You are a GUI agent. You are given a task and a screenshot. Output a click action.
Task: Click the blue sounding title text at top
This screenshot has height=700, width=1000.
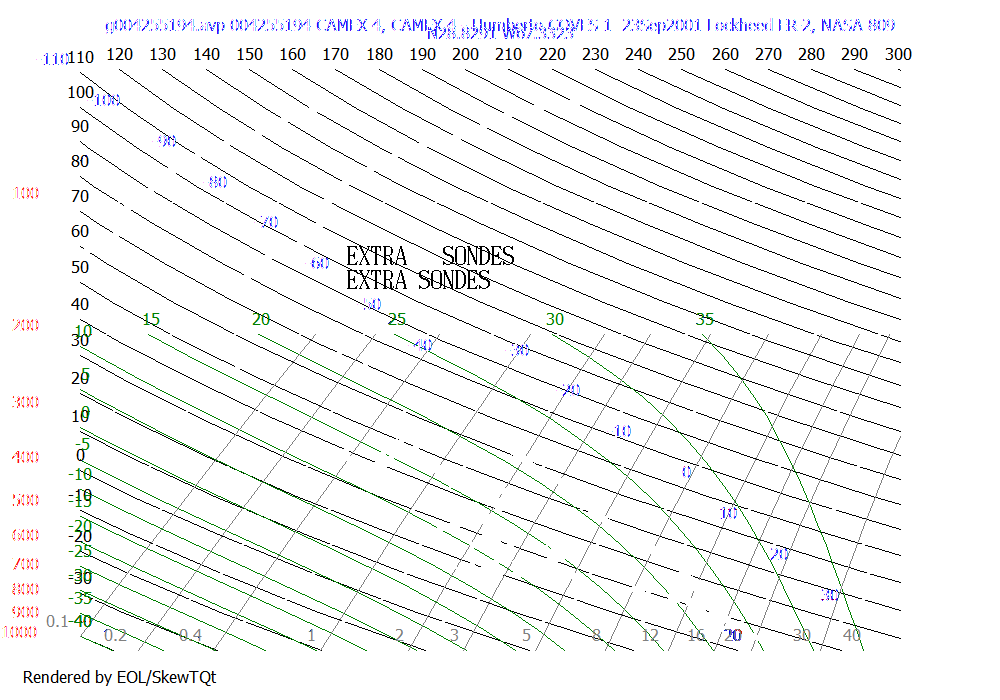tap(500, 26)
